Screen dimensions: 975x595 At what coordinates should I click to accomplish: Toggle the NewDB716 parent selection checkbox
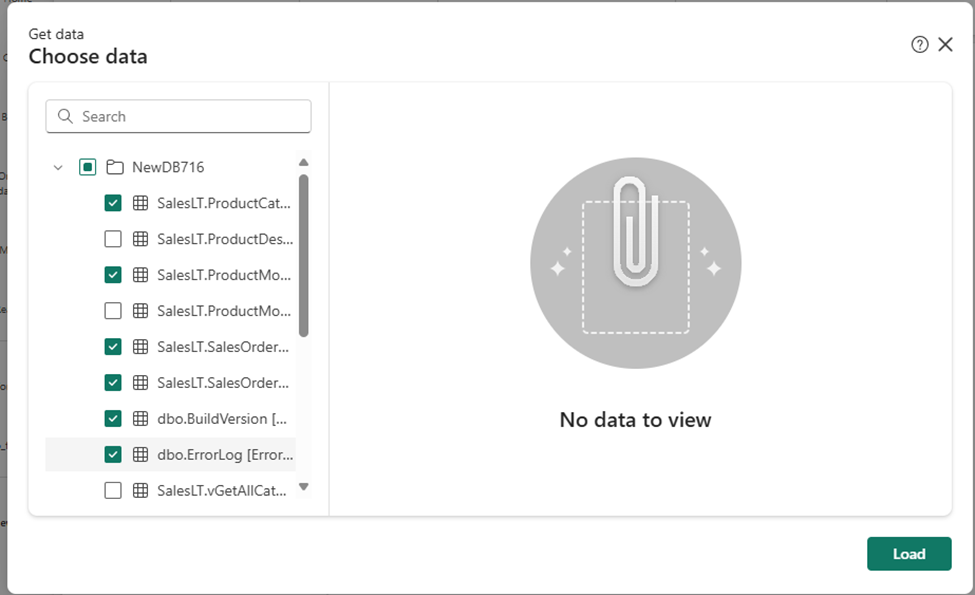coord(87,166)
